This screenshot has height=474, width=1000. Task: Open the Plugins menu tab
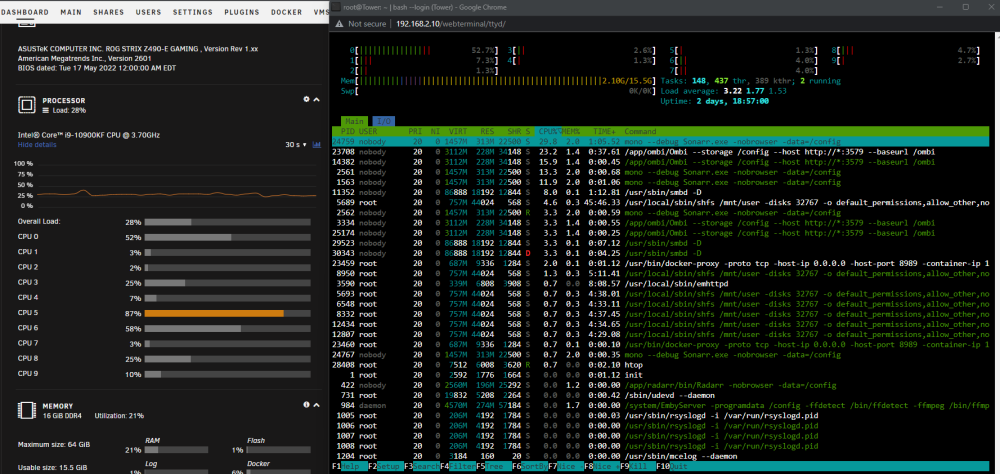coord(242,12)
